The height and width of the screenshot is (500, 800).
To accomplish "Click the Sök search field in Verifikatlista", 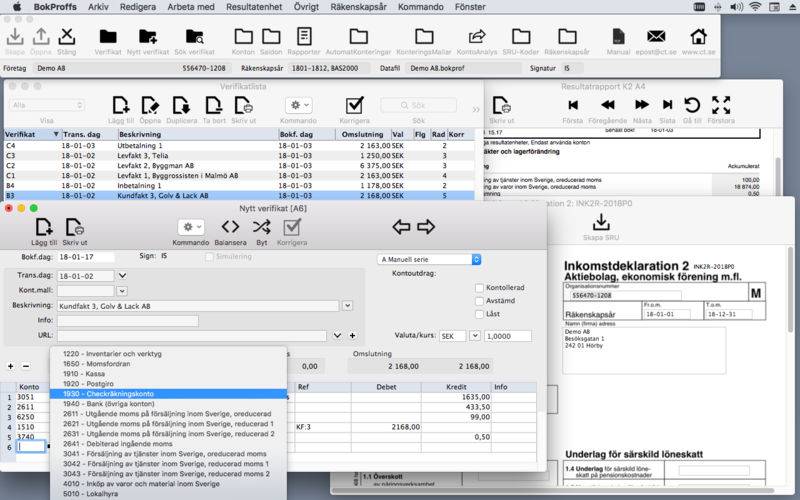I will pos(418,105).
